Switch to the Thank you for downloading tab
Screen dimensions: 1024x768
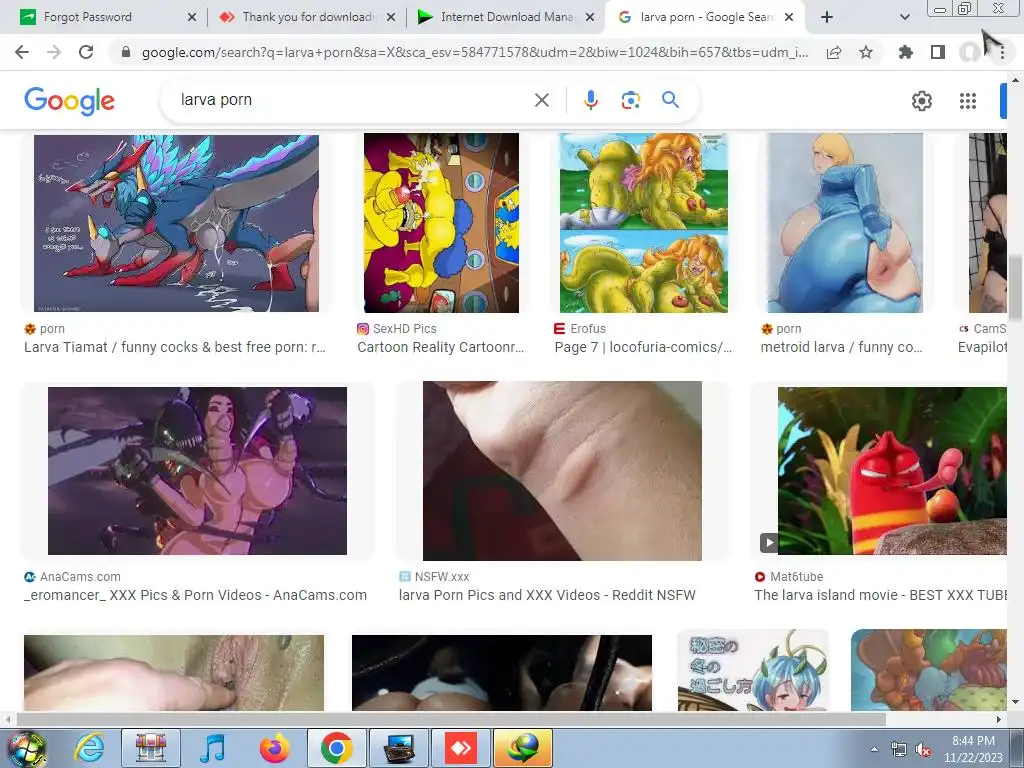pos(308,17)
